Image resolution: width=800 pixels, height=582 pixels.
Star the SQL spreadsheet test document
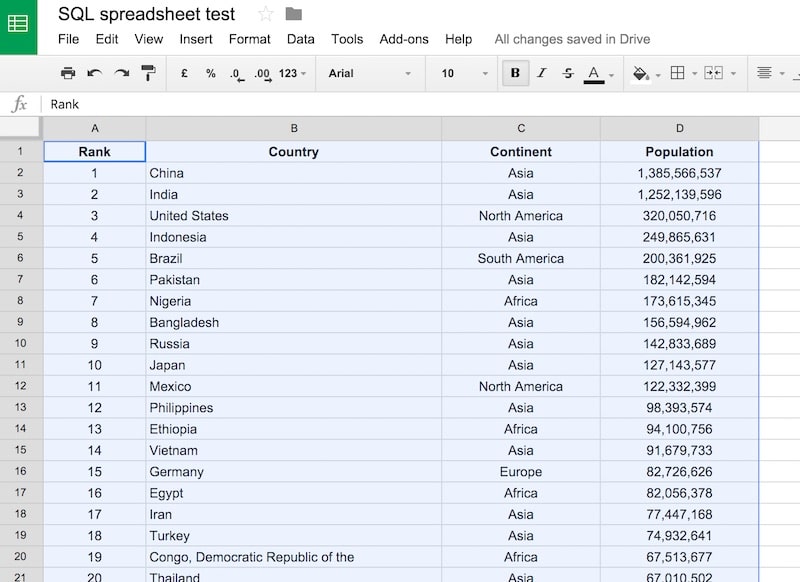264,14
